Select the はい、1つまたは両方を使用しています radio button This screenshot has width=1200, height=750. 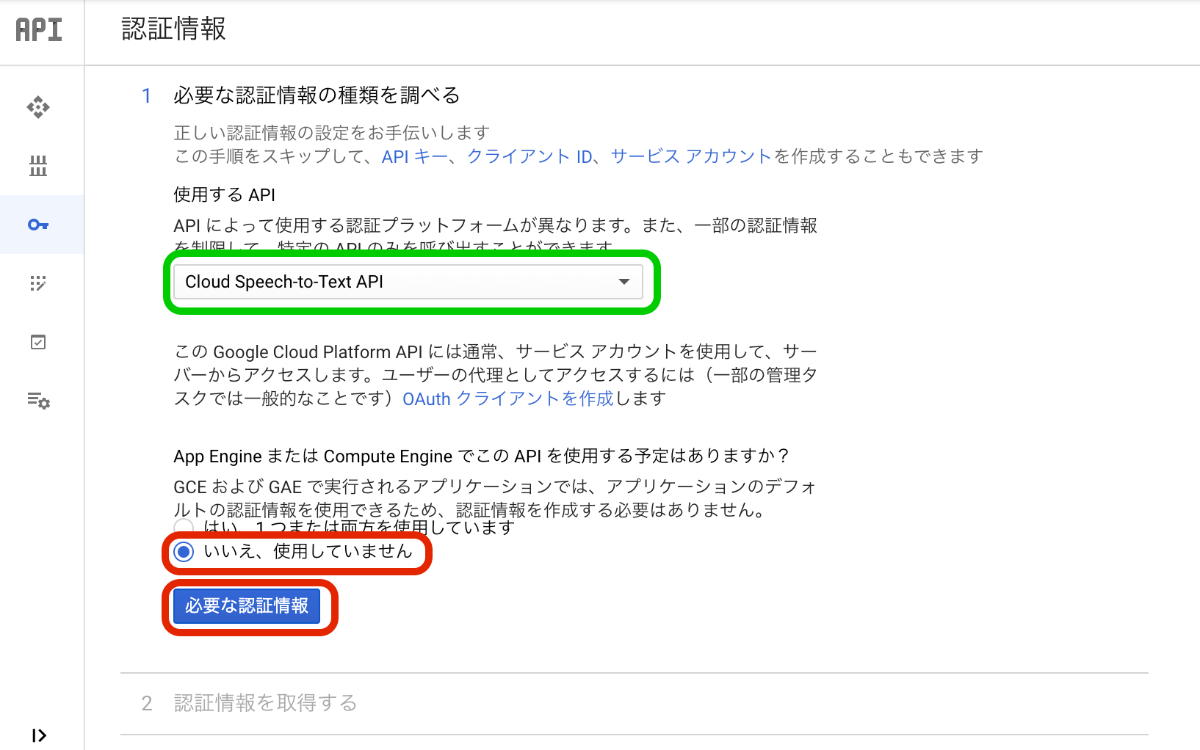pos(183,526)
